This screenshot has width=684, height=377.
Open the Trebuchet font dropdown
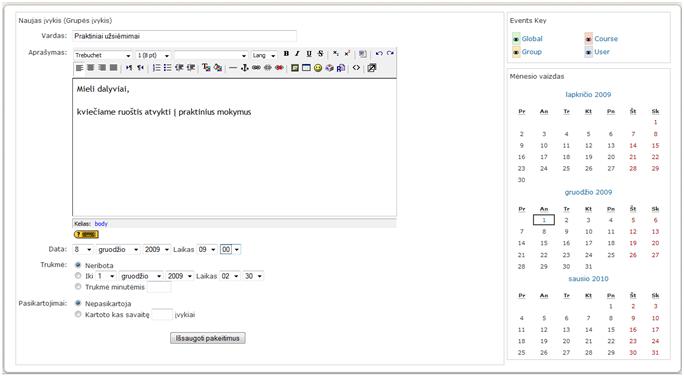point(103,55)
